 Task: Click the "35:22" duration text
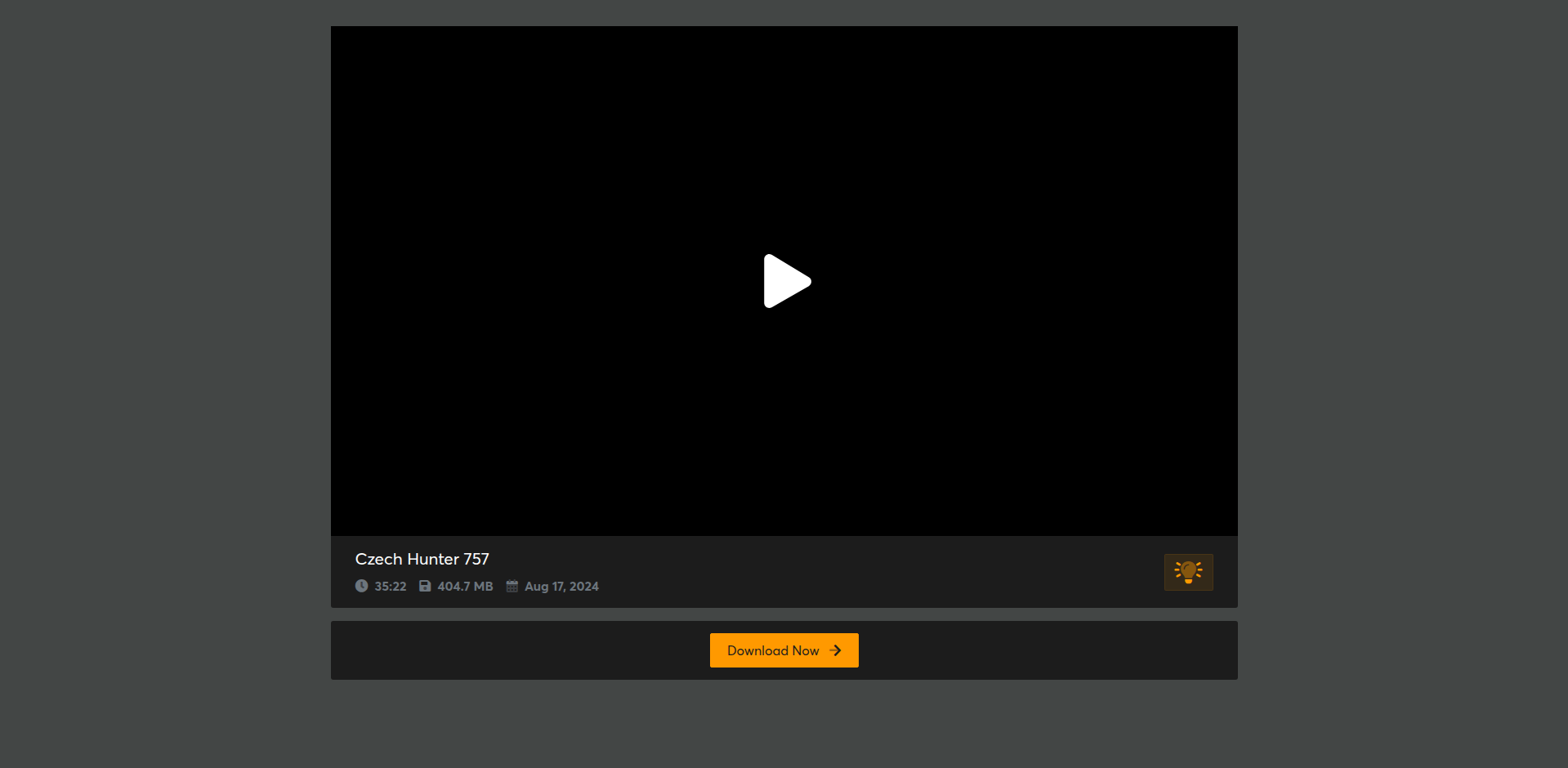391,587
